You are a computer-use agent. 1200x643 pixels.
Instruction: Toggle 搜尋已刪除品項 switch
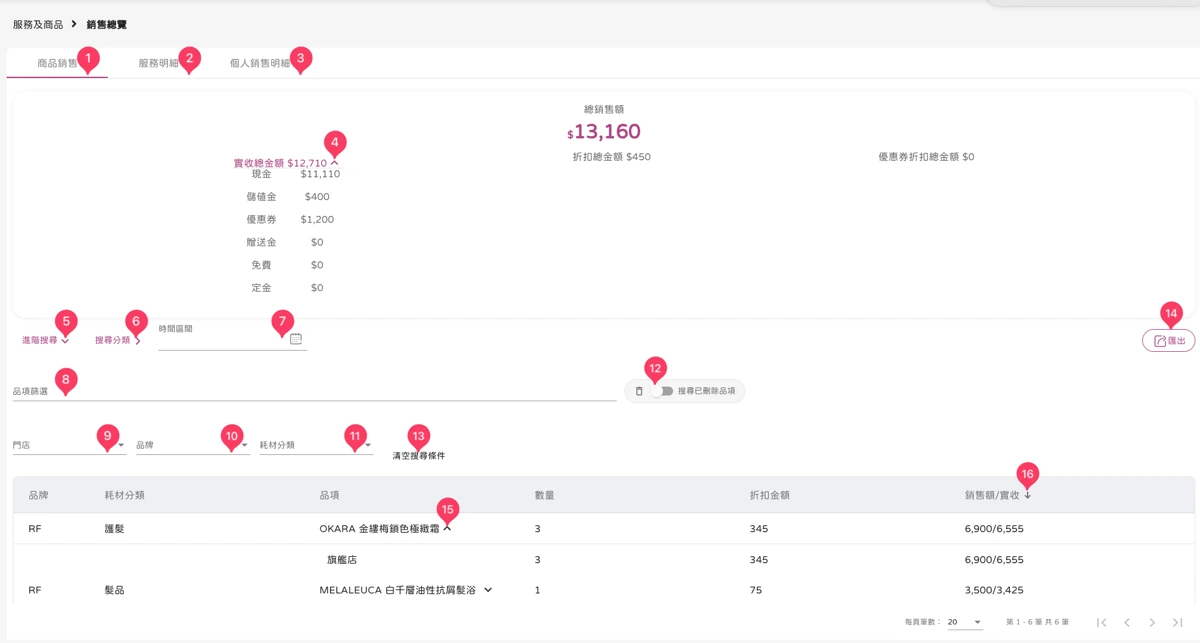pyautogui.click(x=662, y=391)
